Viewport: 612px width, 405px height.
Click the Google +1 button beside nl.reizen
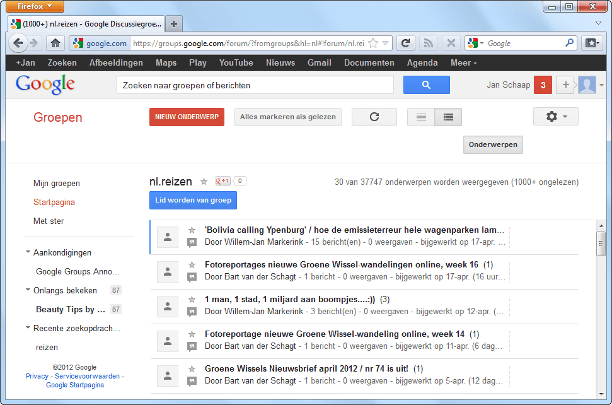click(223, 181)
